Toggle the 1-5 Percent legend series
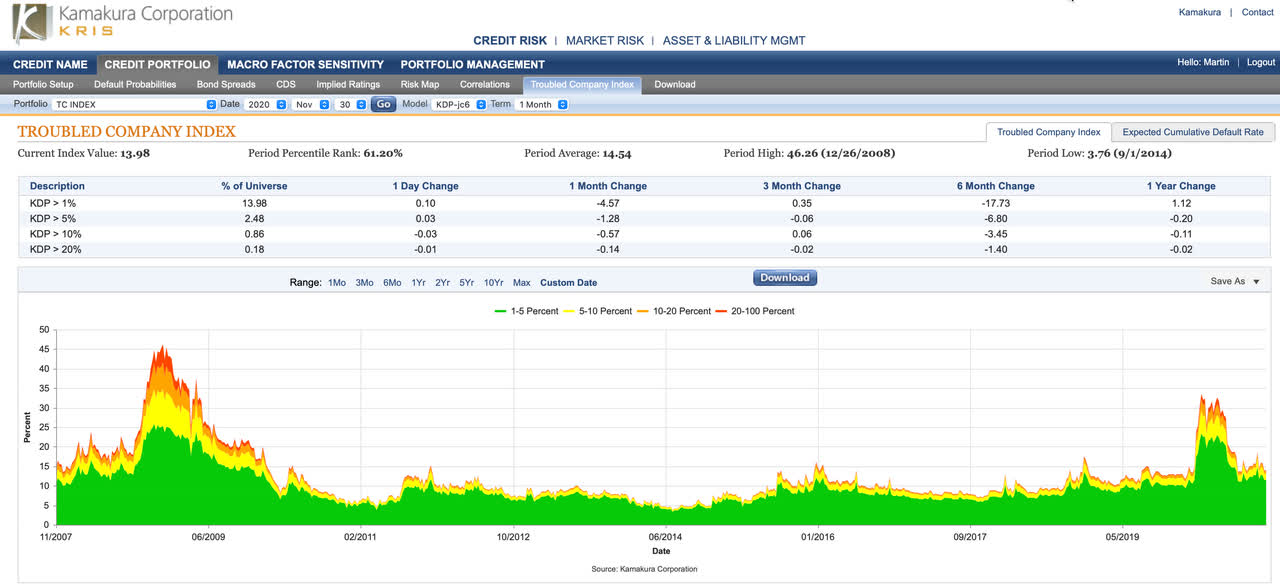The height and width of the screenshot is (587, 1280). click(527, 311)
